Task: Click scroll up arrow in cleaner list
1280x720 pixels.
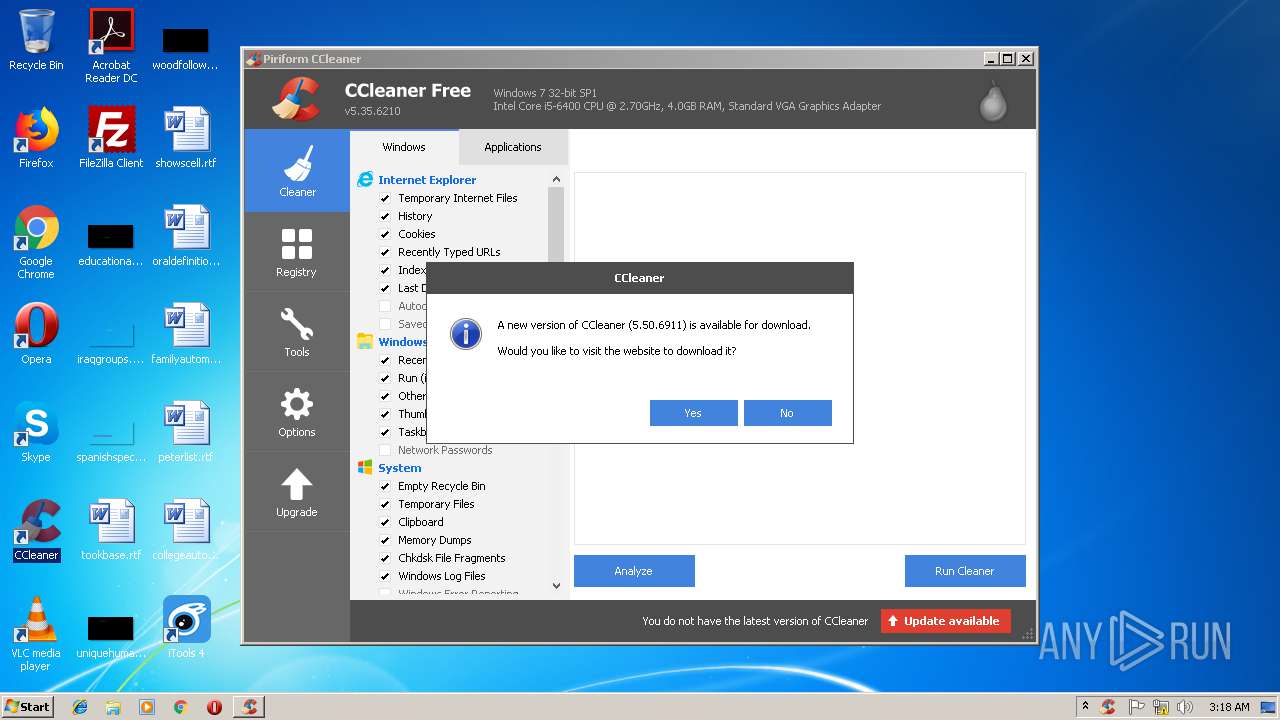Action: (x=556, y=180)
